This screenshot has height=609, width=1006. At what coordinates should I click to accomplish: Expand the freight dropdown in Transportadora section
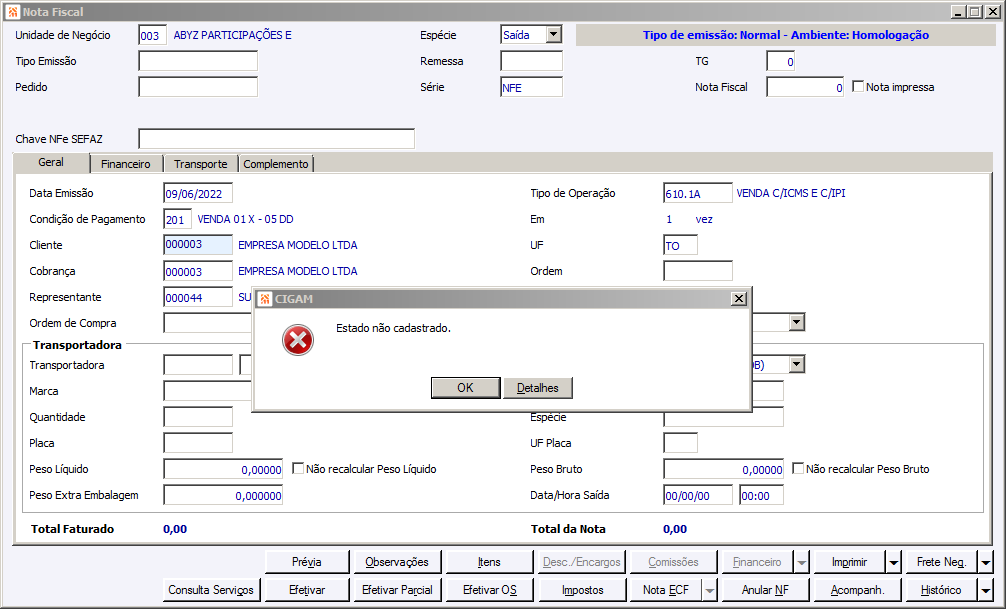pyautogui.click(x=796, y=365)
